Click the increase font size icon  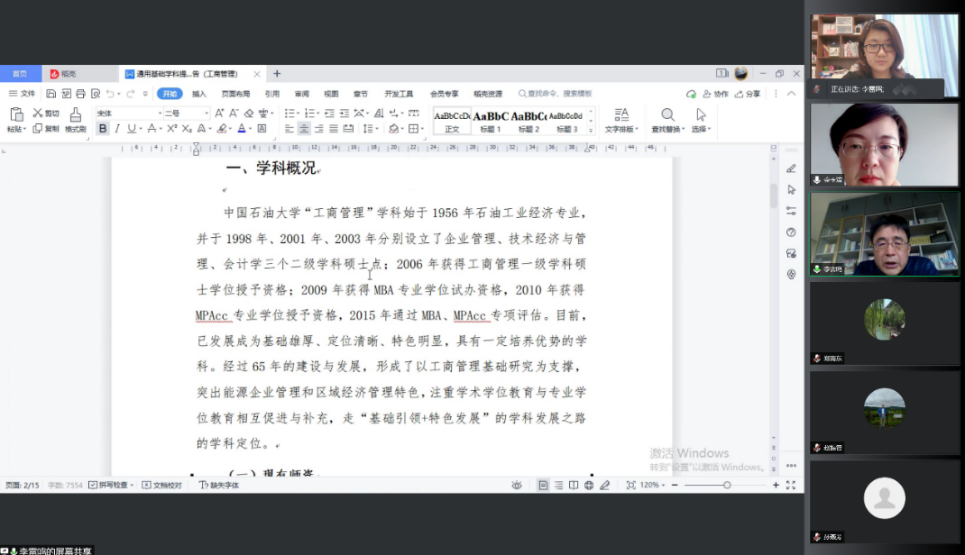point(220,113)
